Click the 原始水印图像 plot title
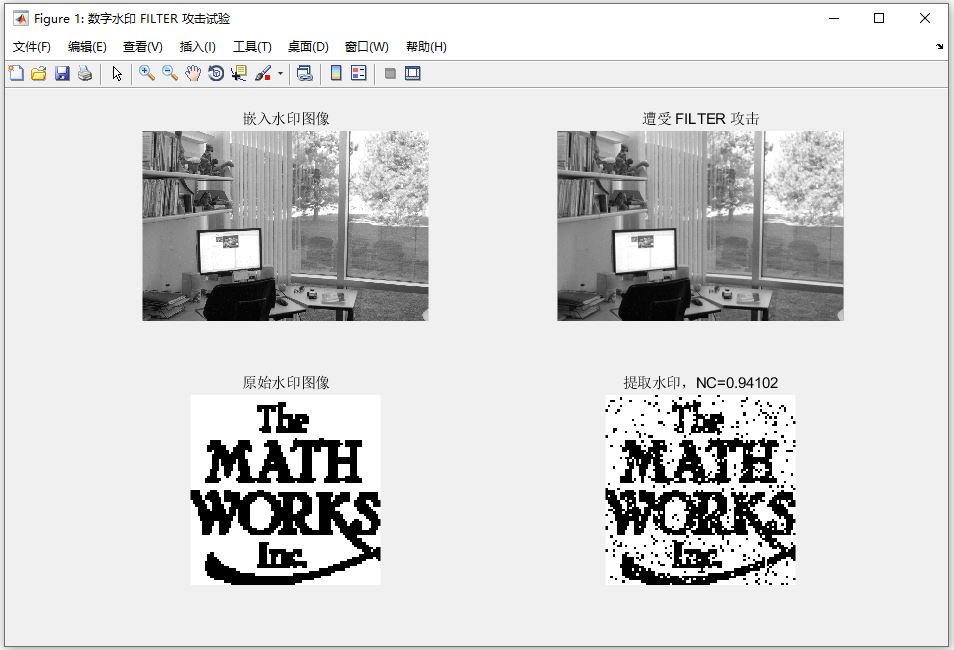The height and width of the screenshot is (650, 954). (286, 382)
